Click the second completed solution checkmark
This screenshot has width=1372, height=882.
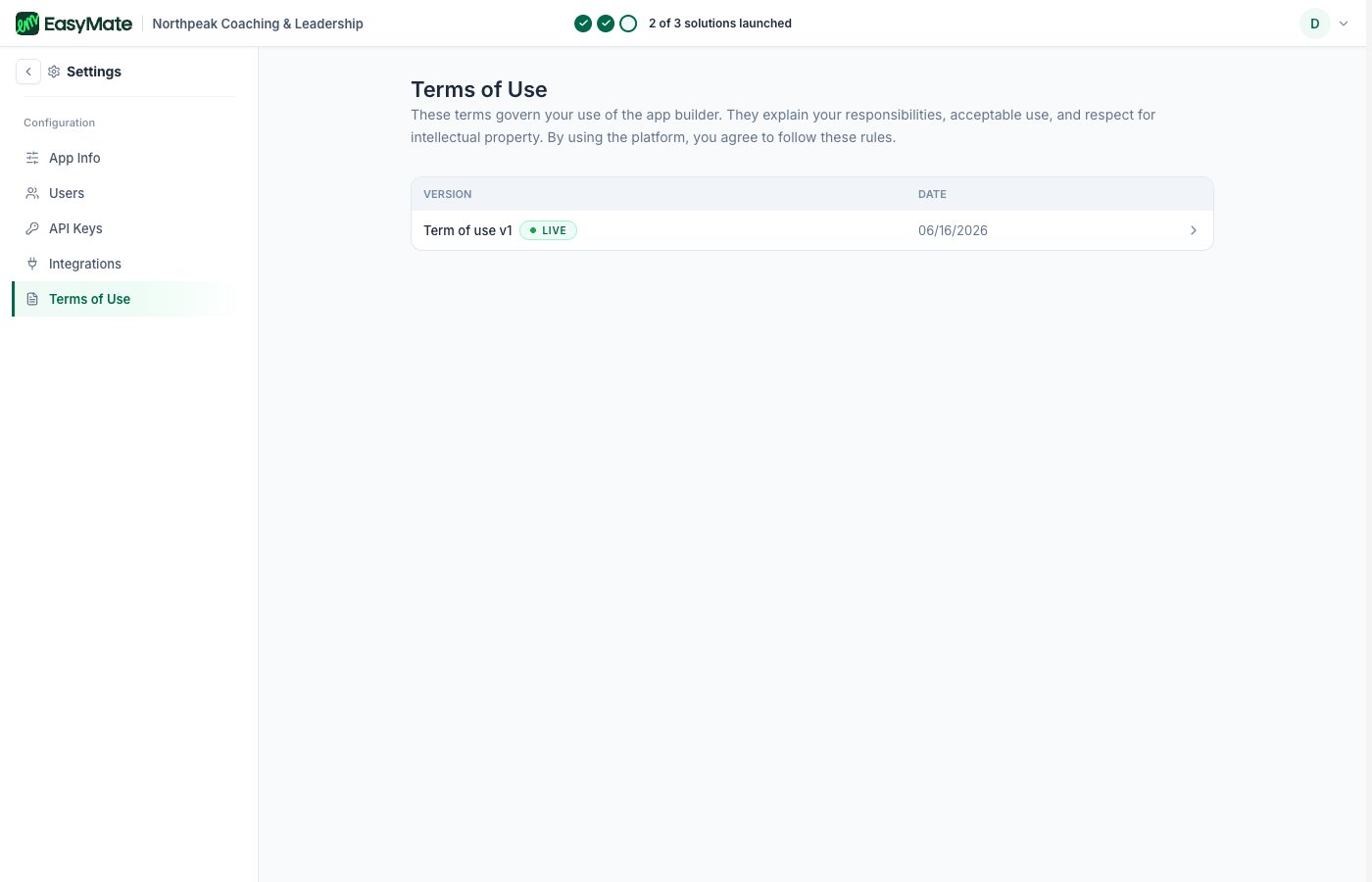click(606, 24)
